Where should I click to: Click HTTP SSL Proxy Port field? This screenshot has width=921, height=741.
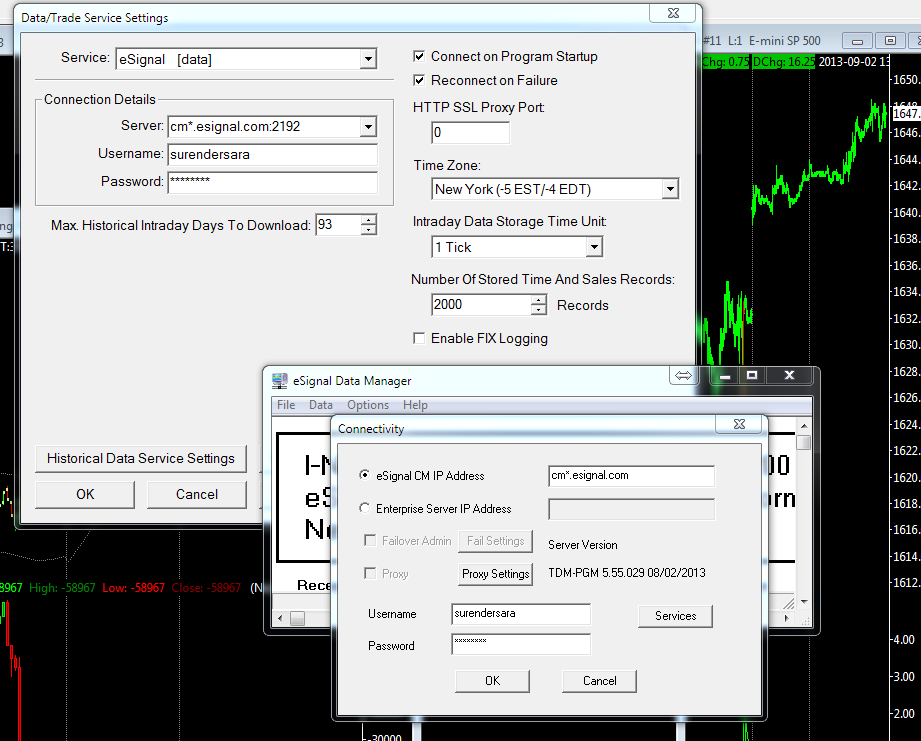tap(470, 133)
